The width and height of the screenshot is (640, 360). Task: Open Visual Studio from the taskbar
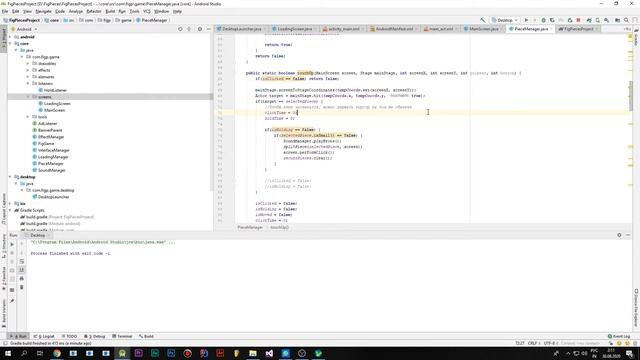coord(269,353)
